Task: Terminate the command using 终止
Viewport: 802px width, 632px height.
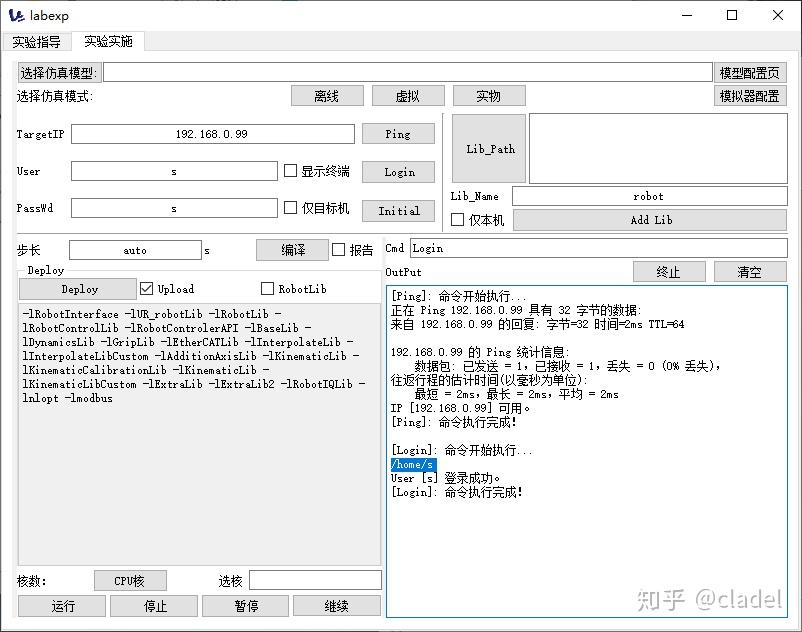Action: 669,271
